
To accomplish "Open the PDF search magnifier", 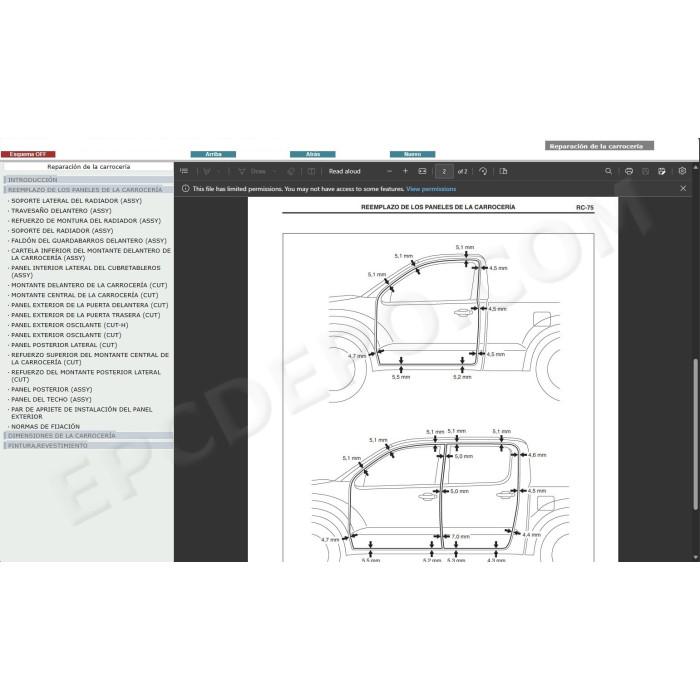I will tap(608, 171).
